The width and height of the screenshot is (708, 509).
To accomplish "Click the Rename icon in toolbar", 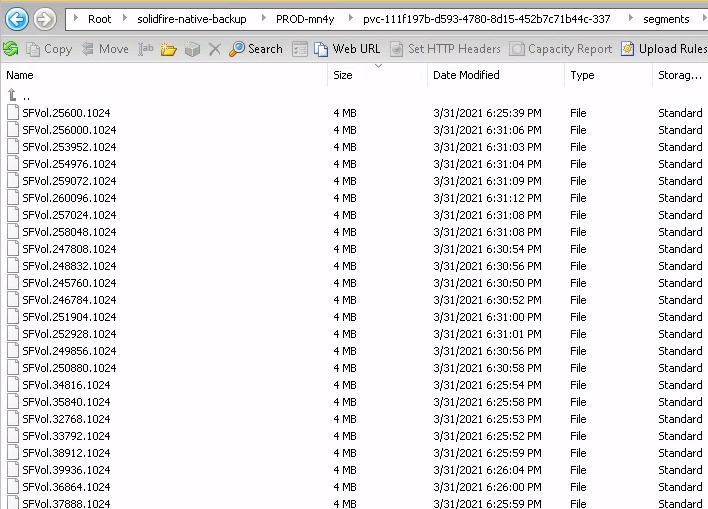I will 145,49.
